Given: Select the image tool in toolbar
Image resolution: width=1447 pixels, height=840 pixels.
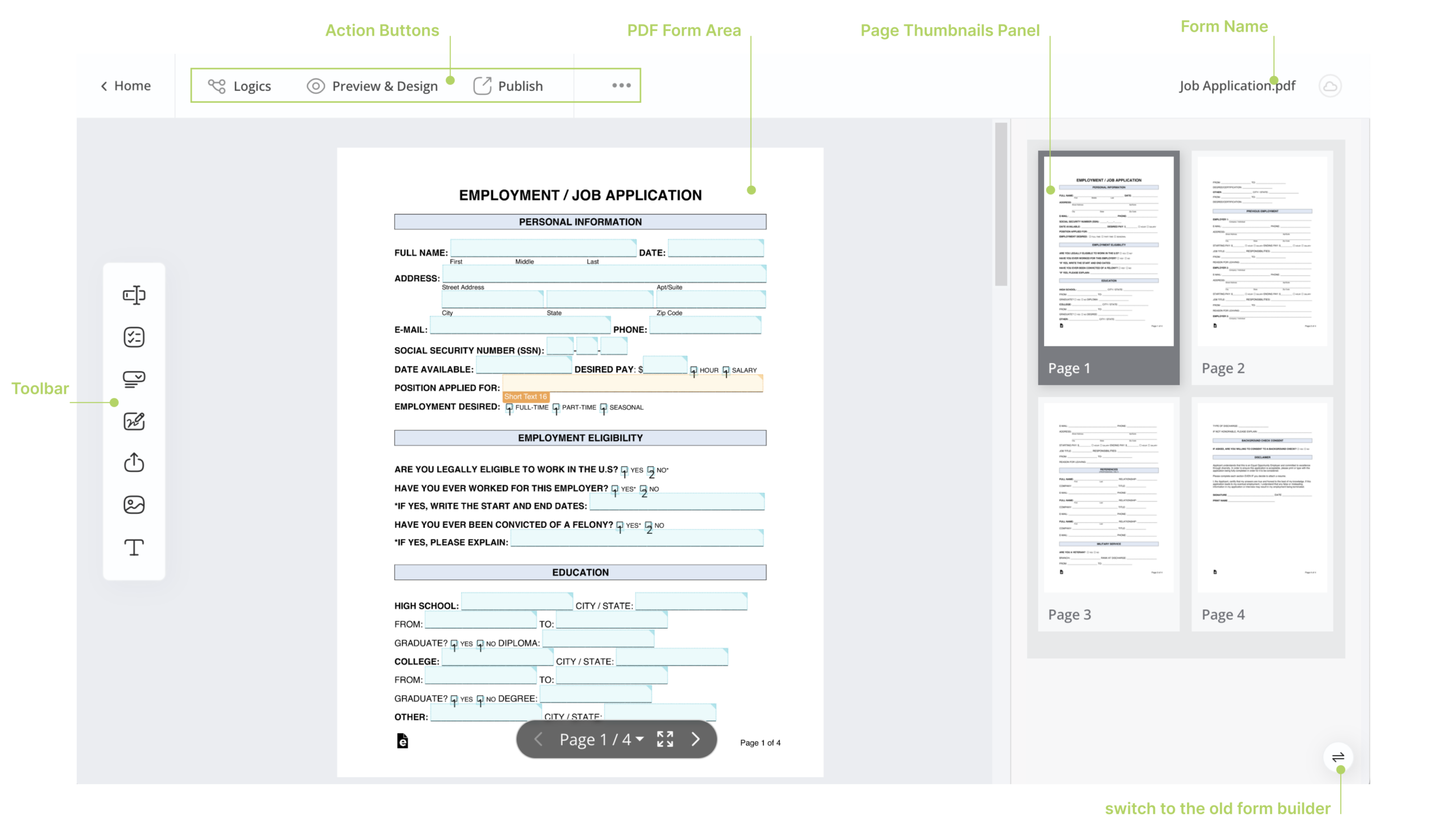Looking at the screenshot, I should point(134,505).
